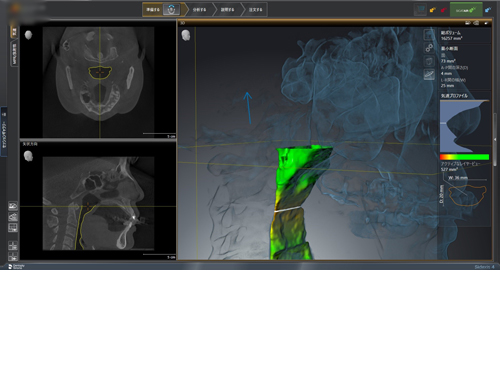Click the airway profile graph in right panel
The height and width of the screenshot is (375, 500).
pos(465,126)
